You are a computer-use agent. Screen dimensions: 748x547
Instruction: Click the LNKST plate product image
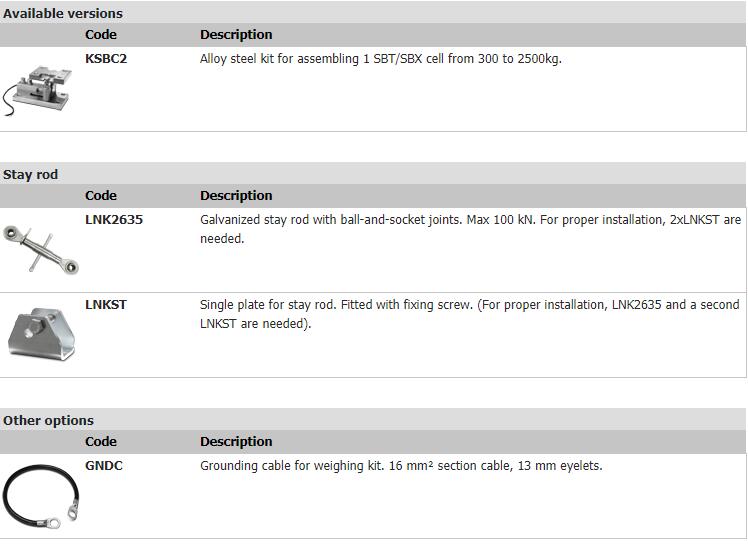[42, 333]
